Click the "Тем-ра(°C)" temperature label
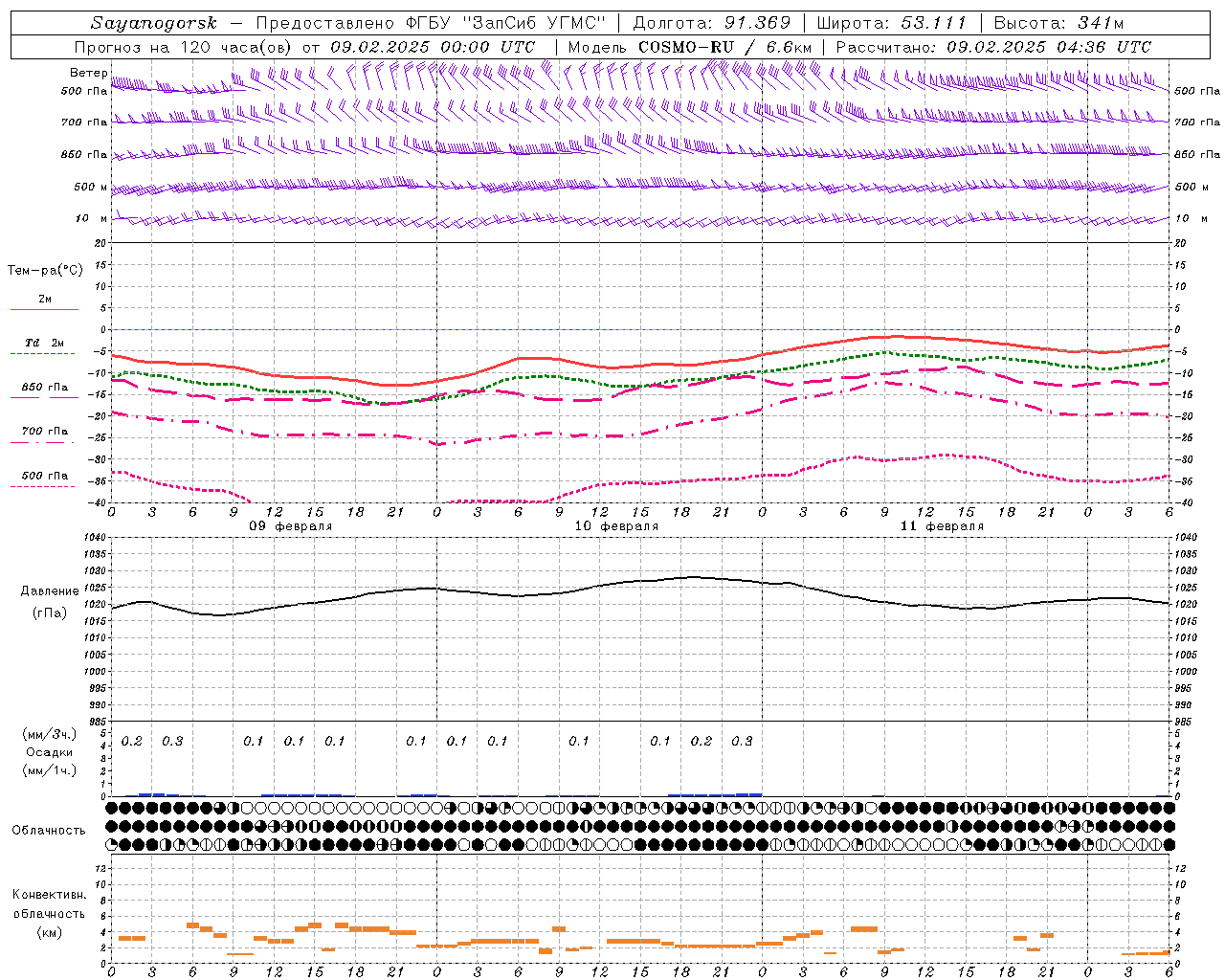The width and height of the screenshot is (1225, 980). 45,271
